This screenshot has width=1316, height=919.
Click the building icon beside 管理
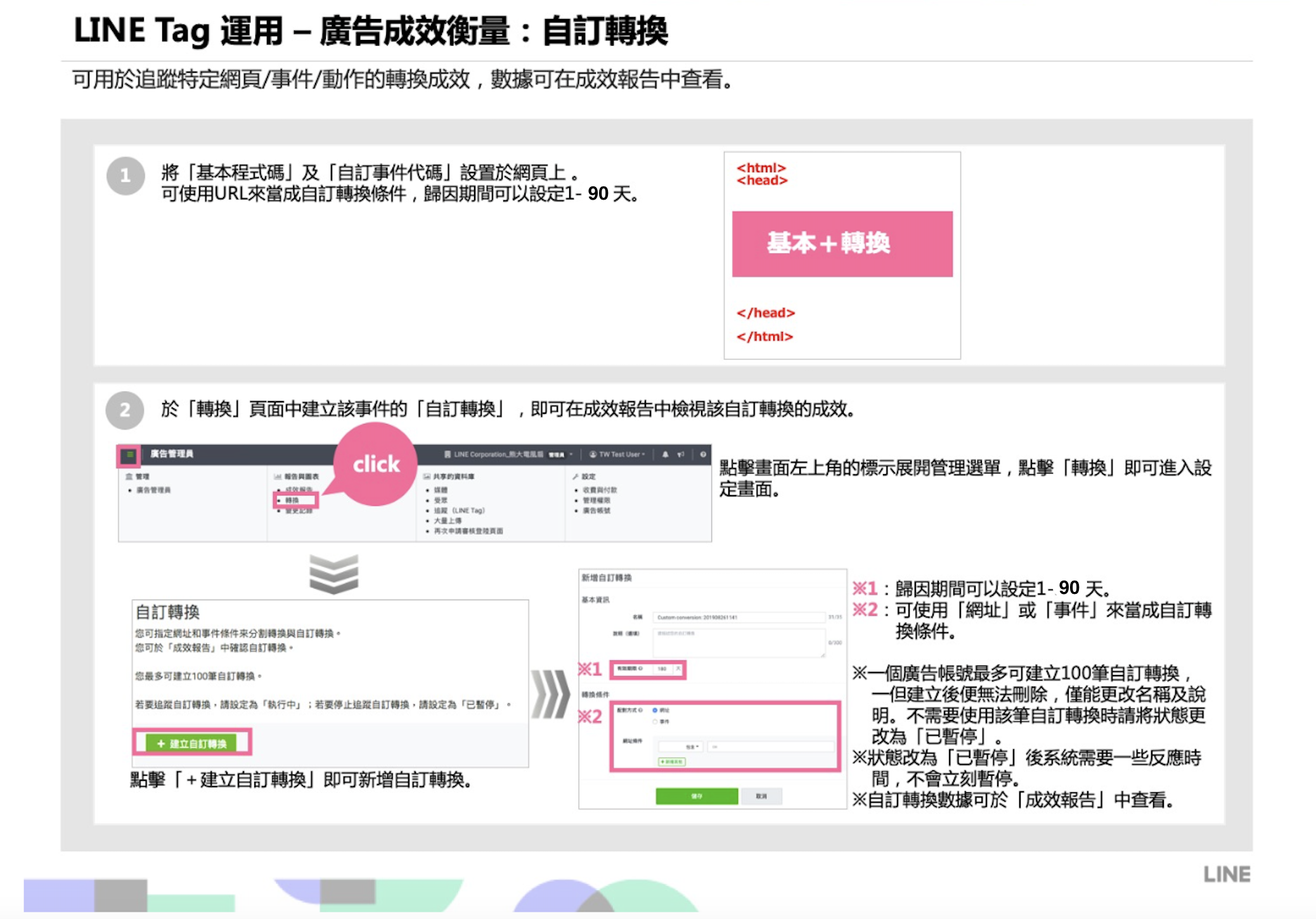click(x=128, y=476)
